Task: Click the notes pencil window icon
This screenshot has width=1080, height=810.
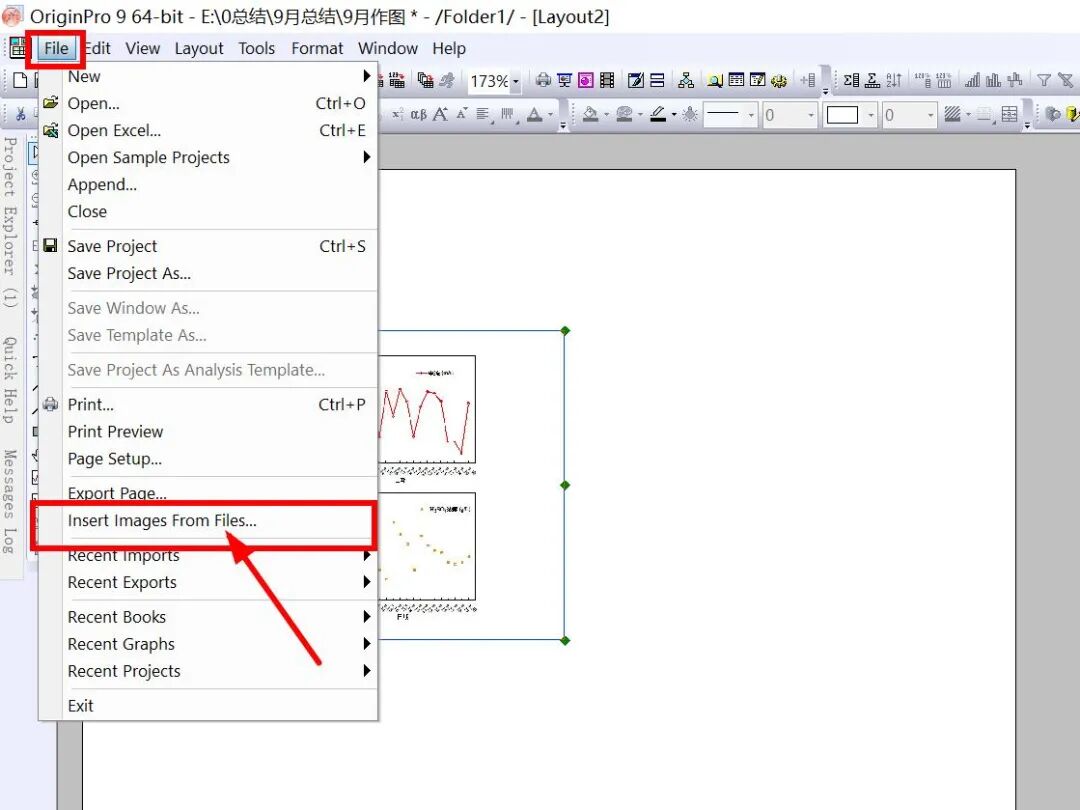Action: pos(636,81)
